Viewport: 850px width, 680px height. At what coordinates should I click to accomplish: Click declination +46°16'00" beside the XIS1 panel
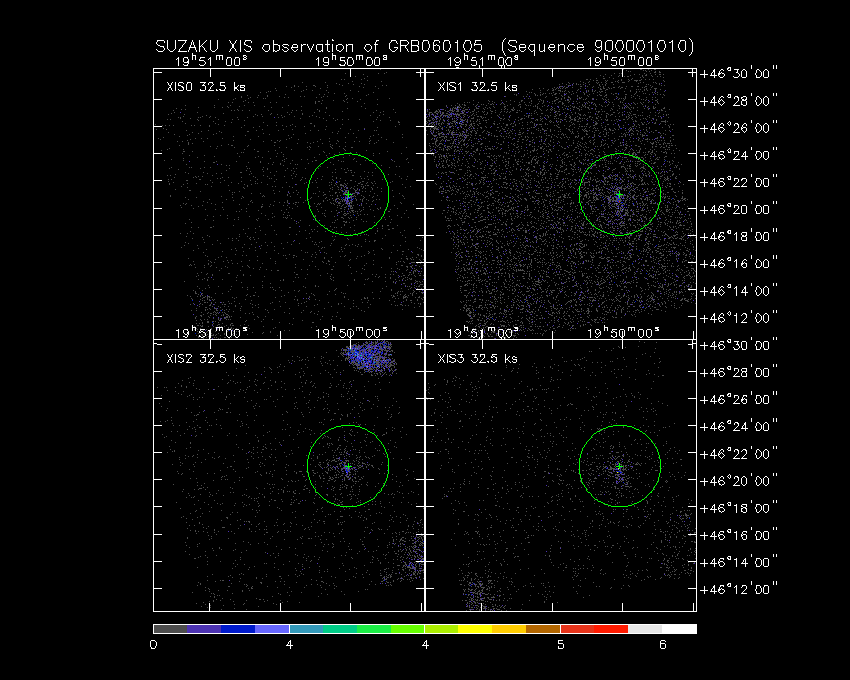pyautogui.click(x=739, y=264)
